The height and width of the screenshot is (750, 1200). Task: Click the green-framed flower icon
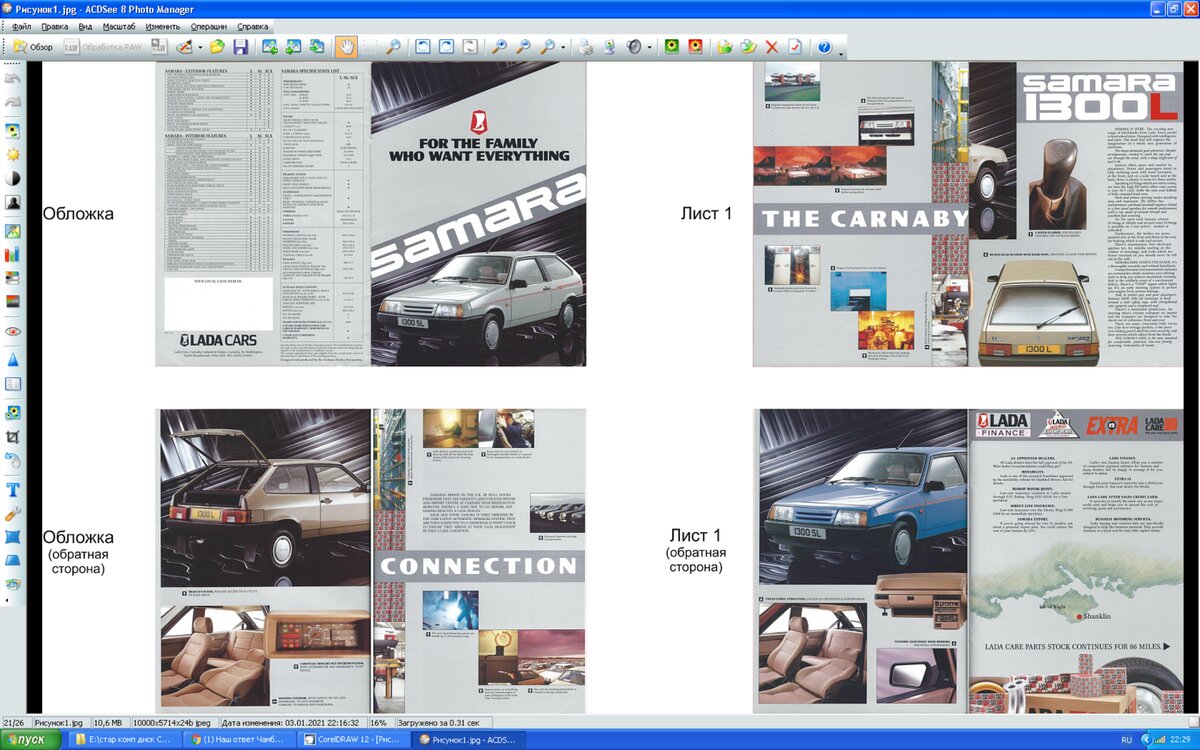tap(672, 47)
